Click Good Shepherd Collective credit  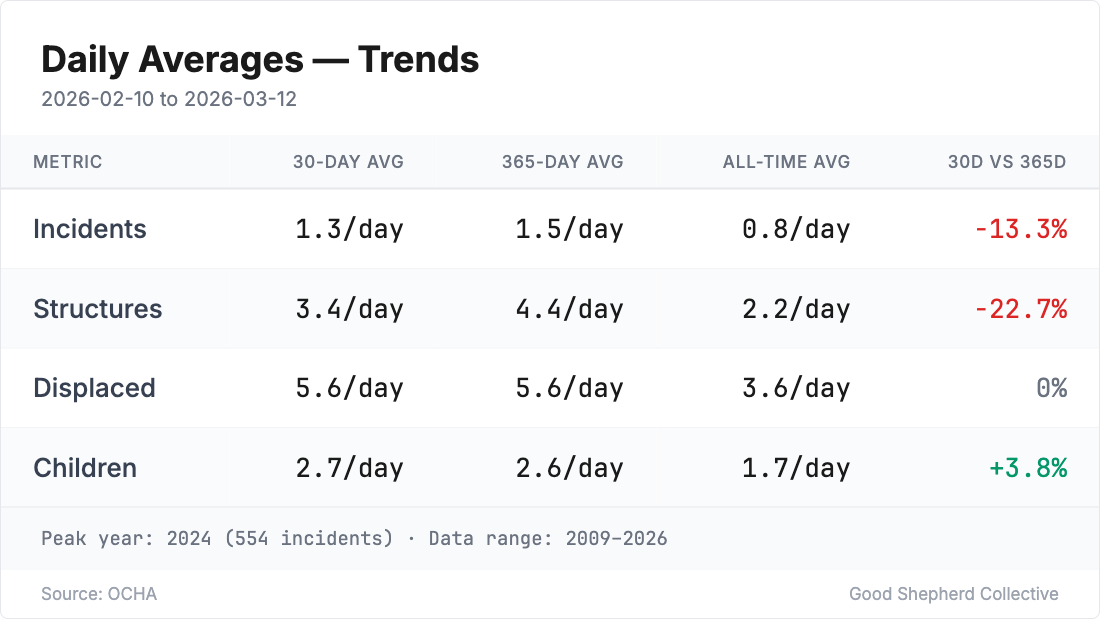953,594
